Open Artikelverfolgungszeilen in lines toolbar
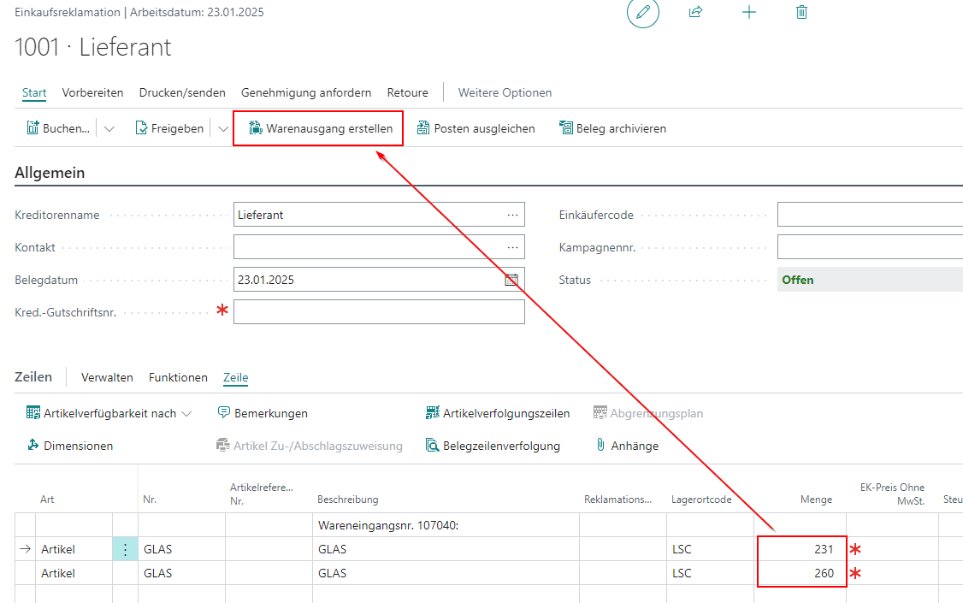963x603 pixels. pos(497,413)
